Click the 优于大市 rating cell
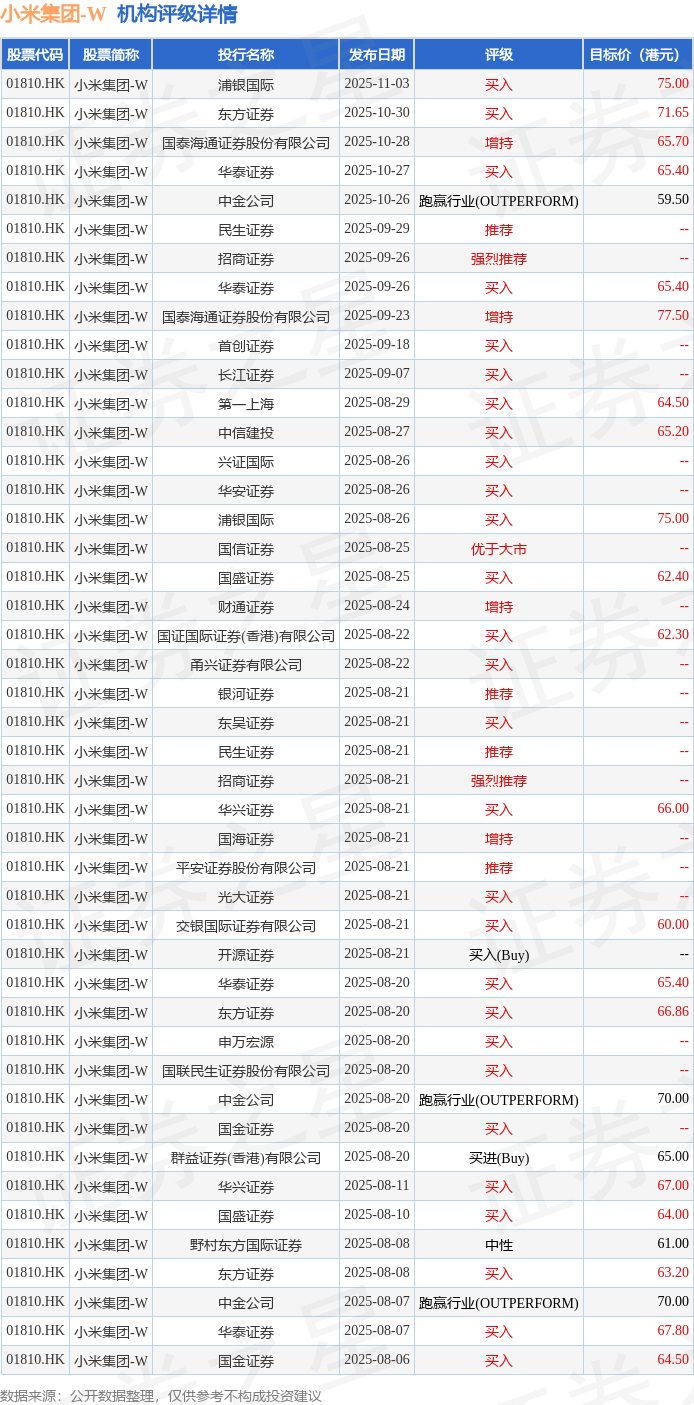 (499, 549)
